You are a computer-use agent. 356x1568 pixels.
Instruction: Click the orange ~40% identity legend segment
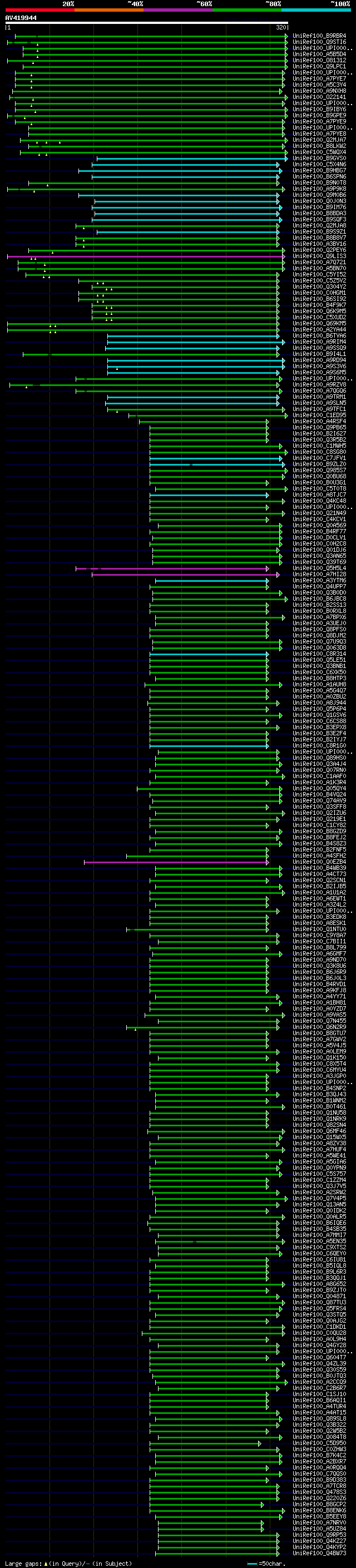tap(109, 11)
